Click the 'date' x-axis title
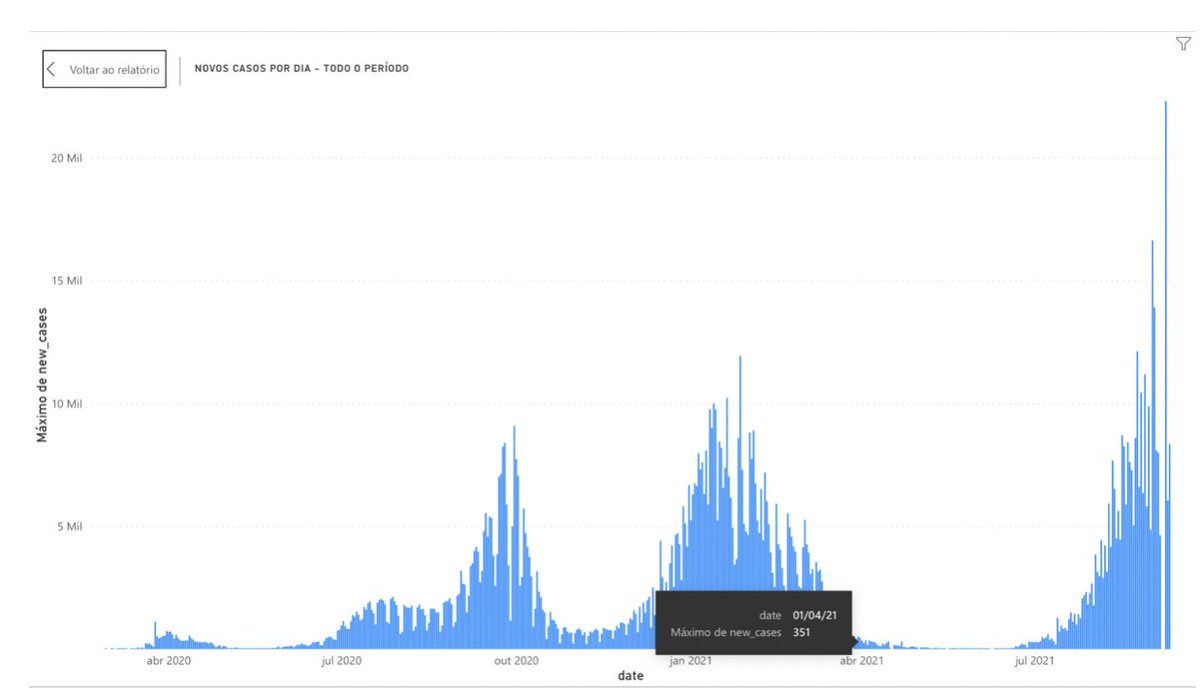The width and height of the screenshot is (1200, 692). (630, 677)
